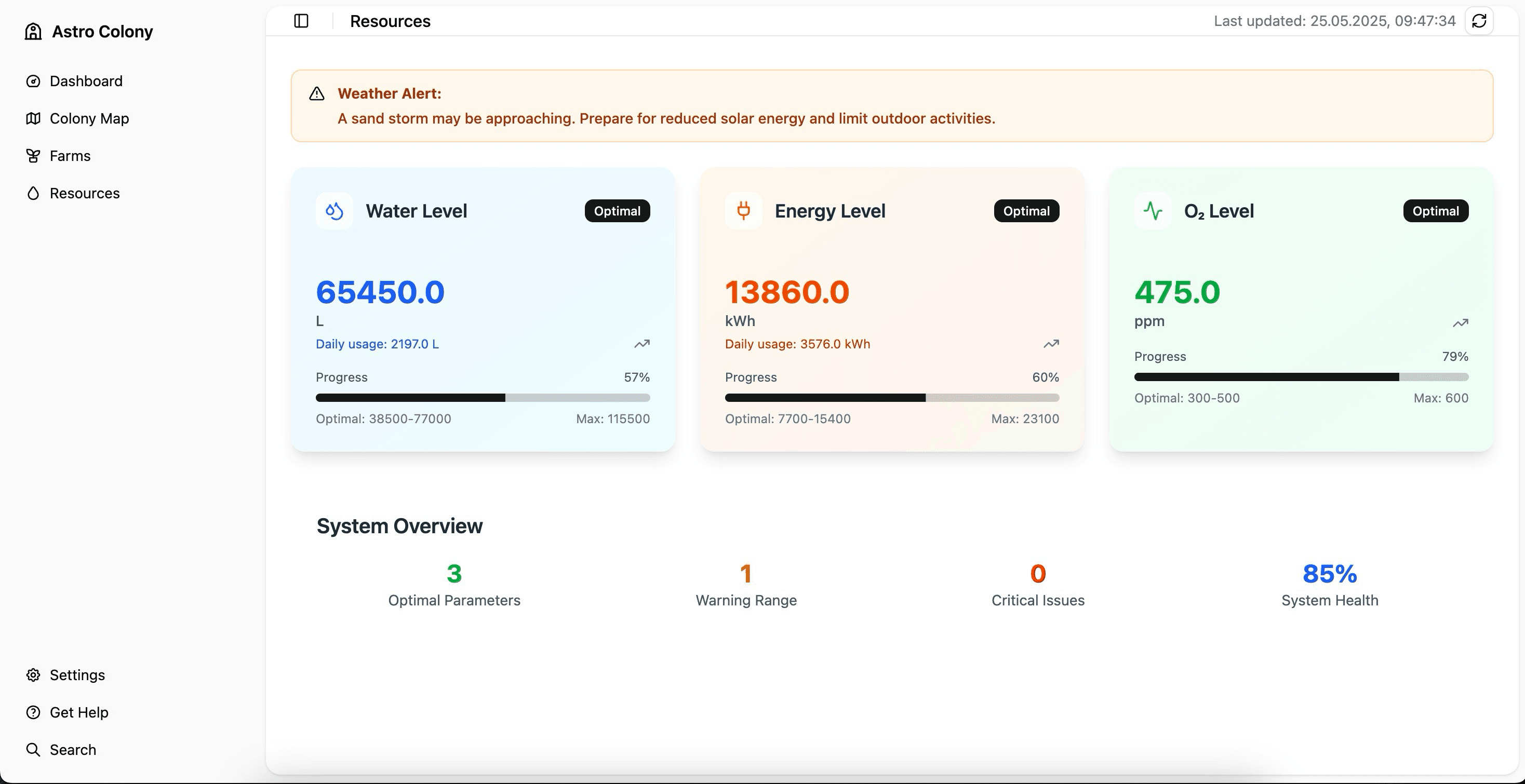Click the Settings gear icon

(x=33, y=674)
